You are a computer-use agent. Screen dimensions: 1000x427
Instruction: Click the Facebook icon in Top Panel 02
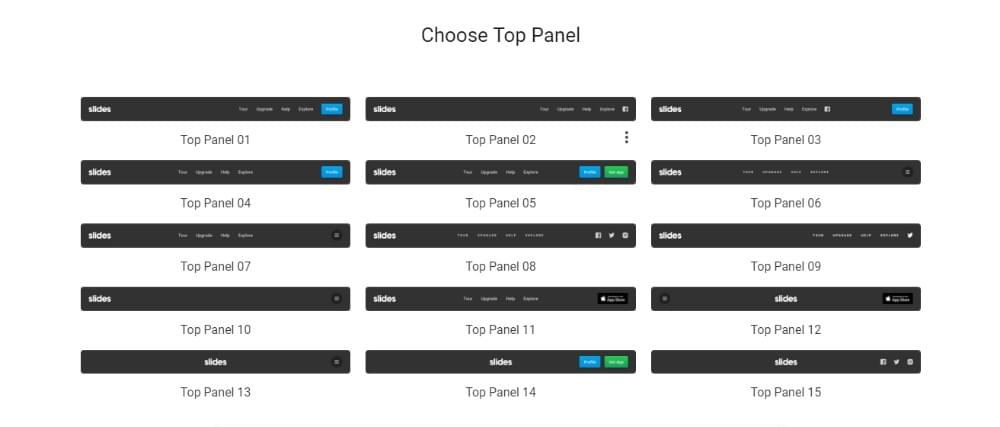[x=625, y=109]
